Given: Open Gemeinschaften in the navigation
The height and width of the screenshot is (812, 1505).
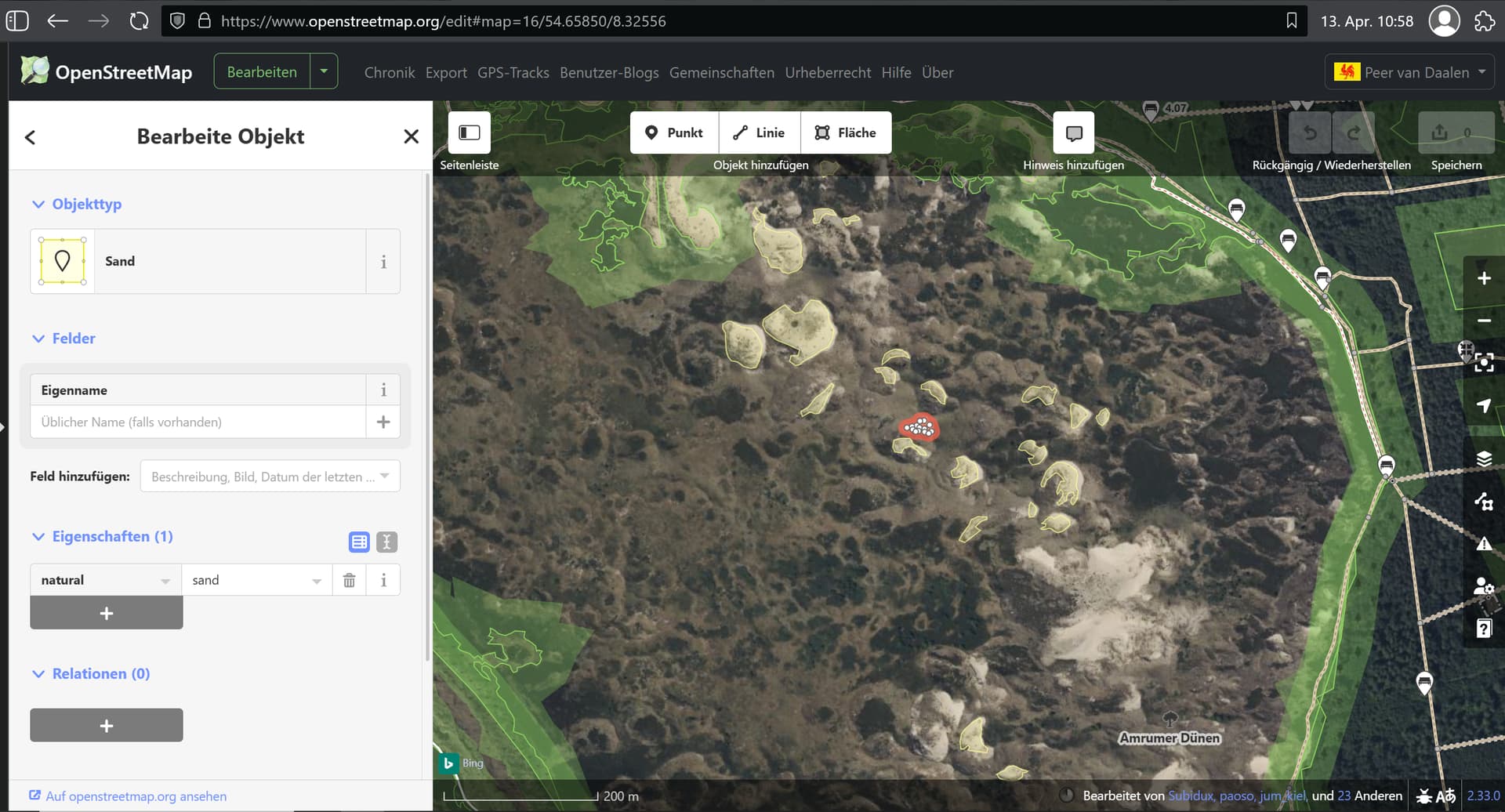Looking at the screenshot, I should click(722, 72).
